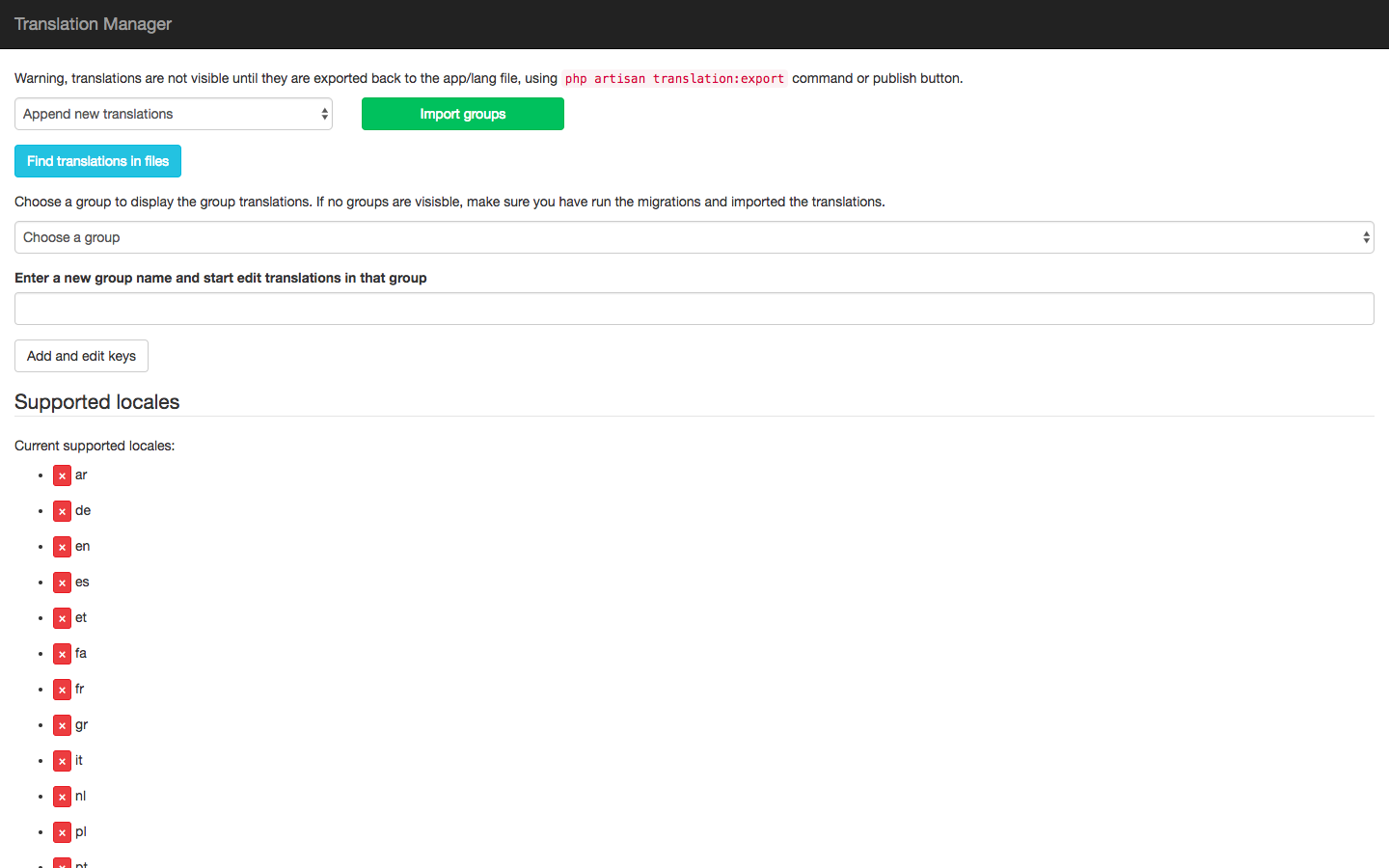Select the fr locale label text
Image resolution: width=1389 pixels, height=868 pixels.
(x=80, y=689)
